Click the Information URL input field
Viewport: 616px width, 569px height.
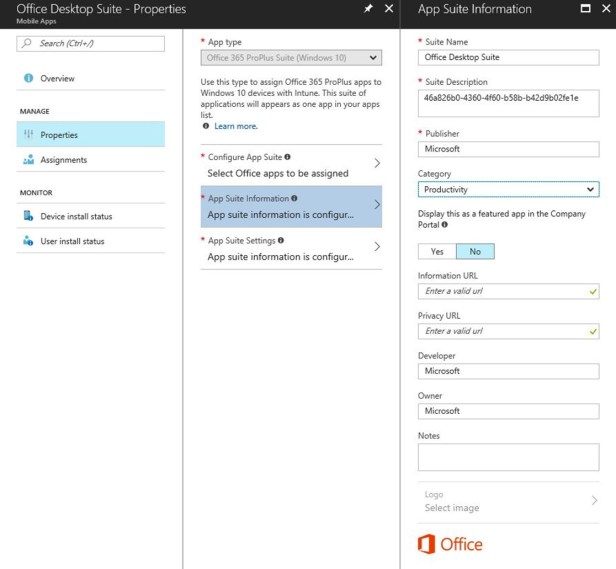pyautogui.click(x=503, y=291)
